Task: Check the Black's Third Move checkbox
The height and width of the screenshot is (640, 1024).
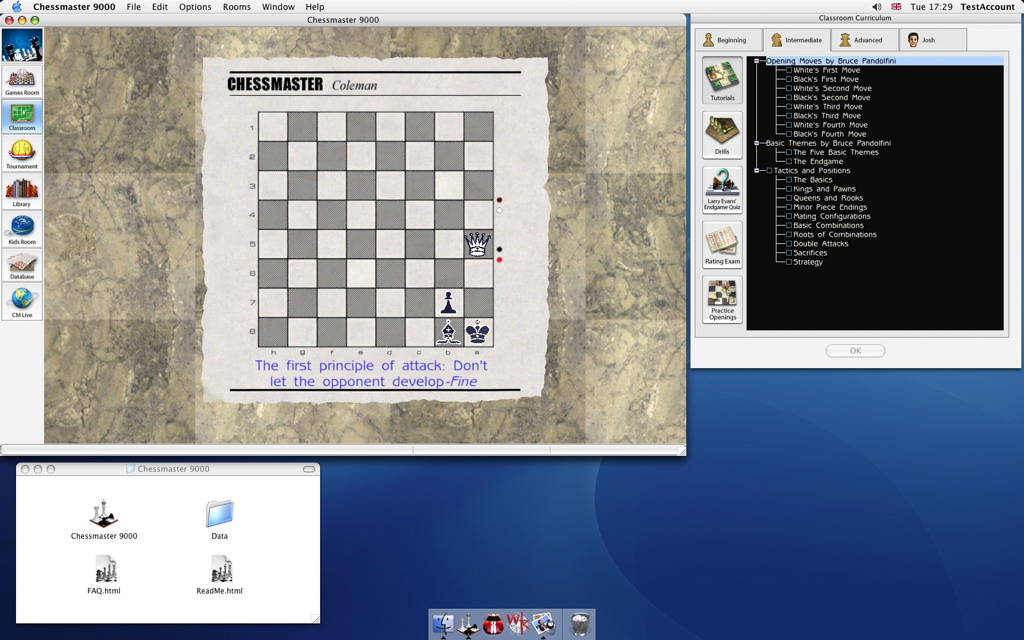Action: (789, 116)
